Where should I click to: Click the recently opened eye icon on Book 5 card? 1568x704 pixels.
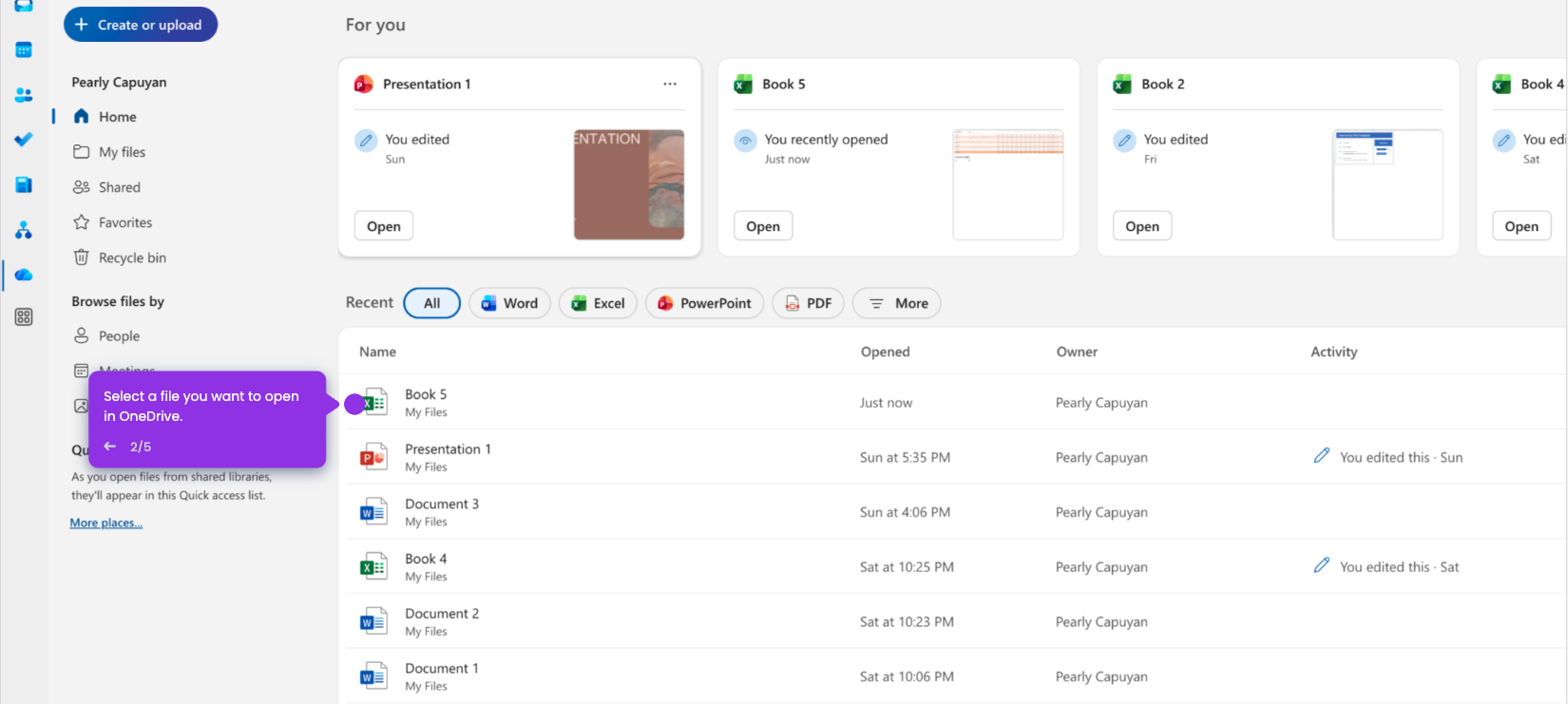(746, 141)
